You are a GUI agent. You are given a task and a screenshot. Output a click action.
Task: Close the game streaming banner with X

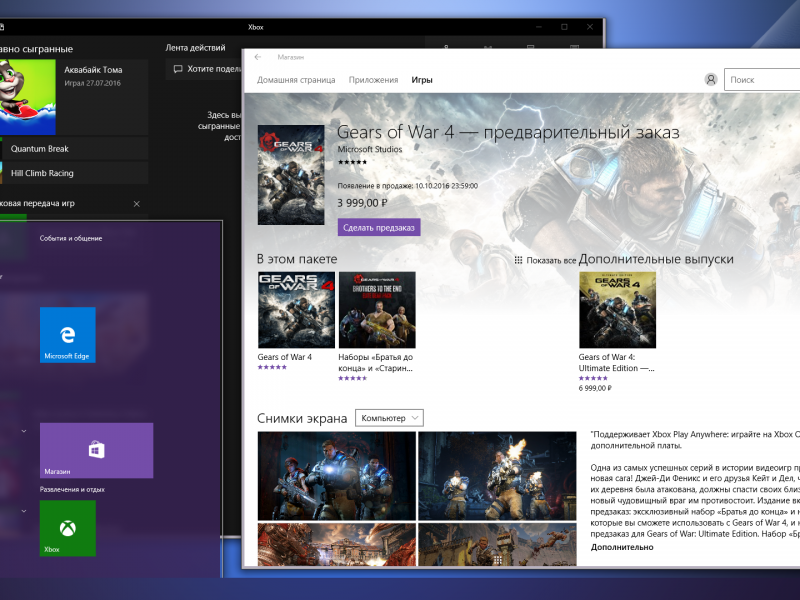click(x=137, y=204)
